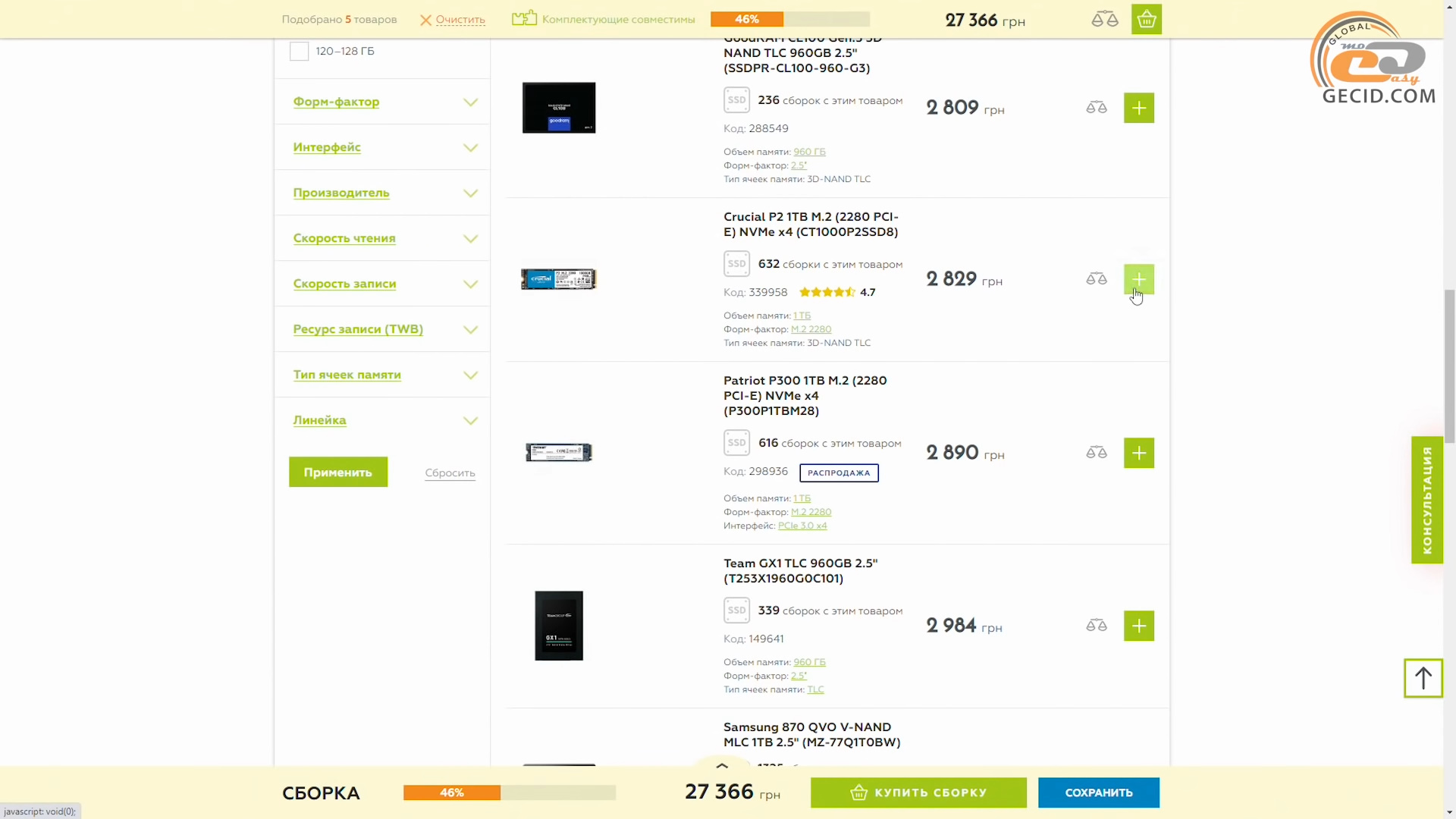Viewport: 1456px width, 819px height.
Task: Open the КОНСУЛЬТАЦИЯ side tab
Action: [x=1426, y=500]
